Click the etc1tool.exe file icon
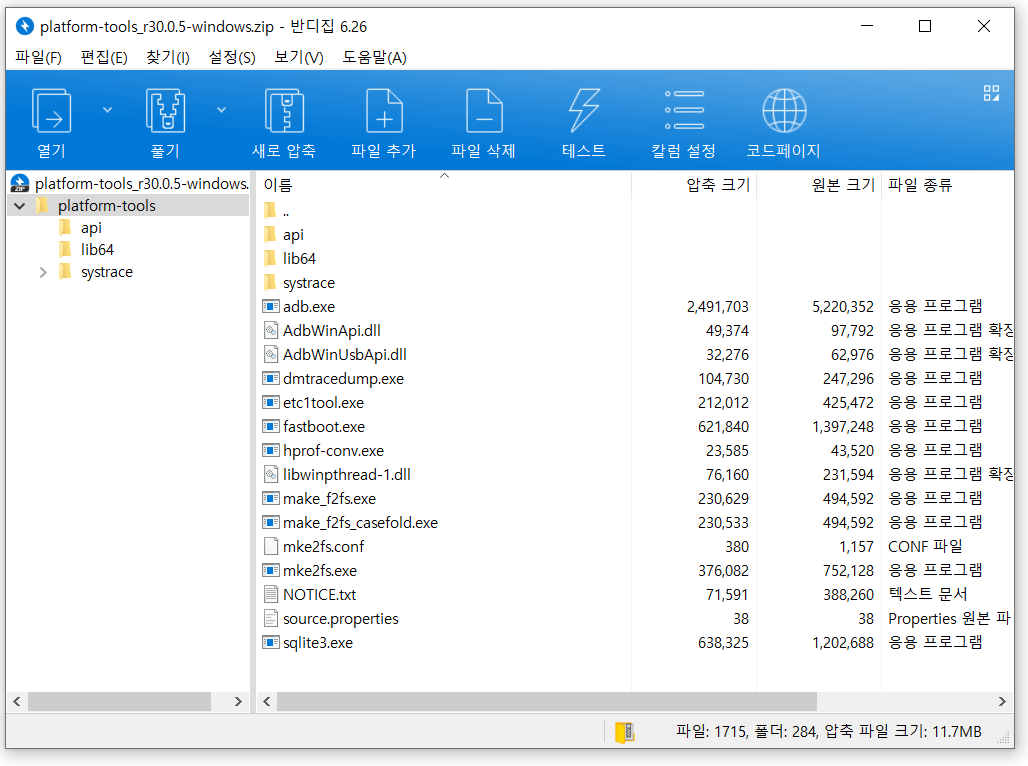This screenshot has height=766, width=1028. tap(271, 403)
